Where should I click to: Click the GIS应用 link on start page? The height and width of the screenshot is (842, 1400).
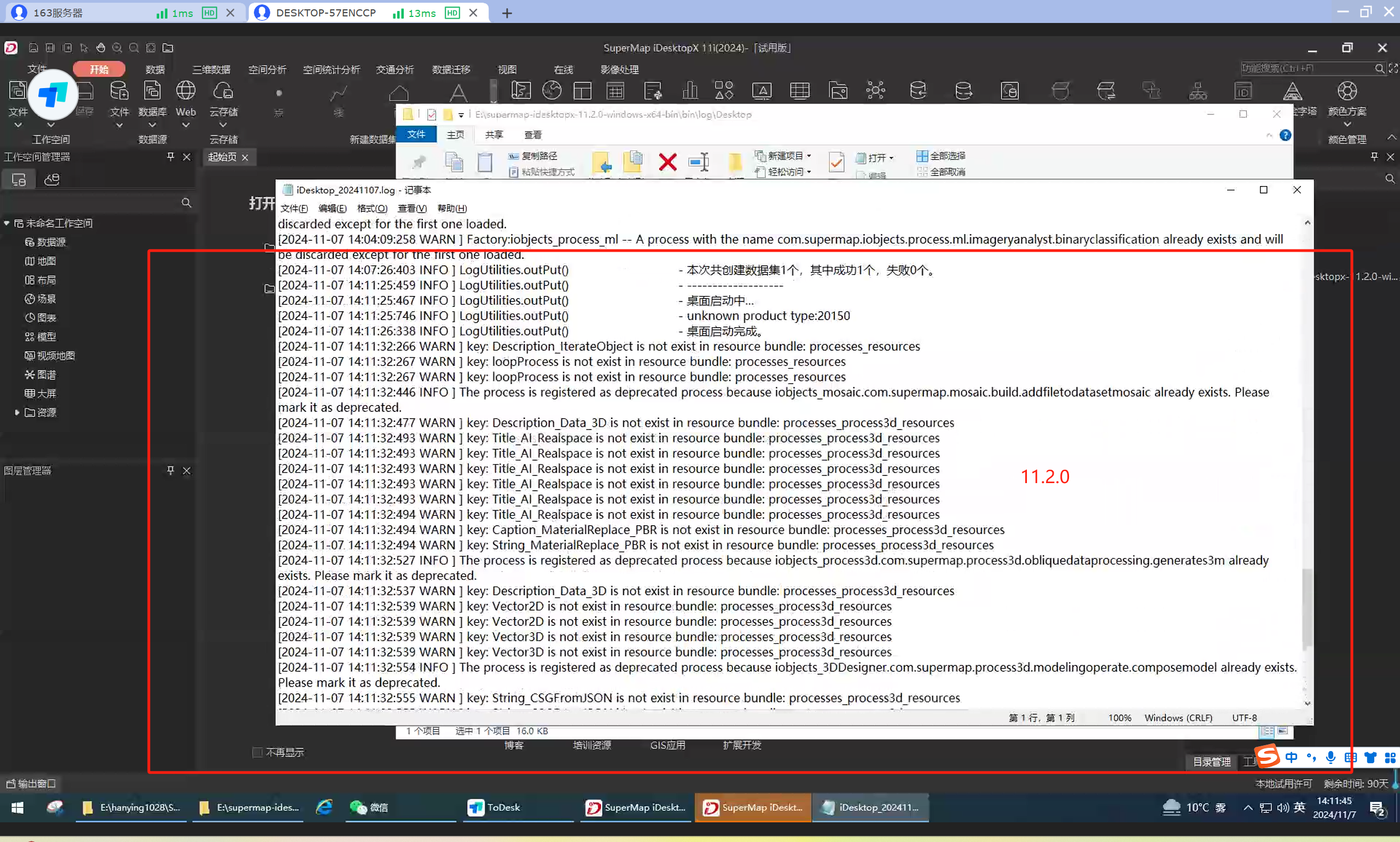click(667, 745)
